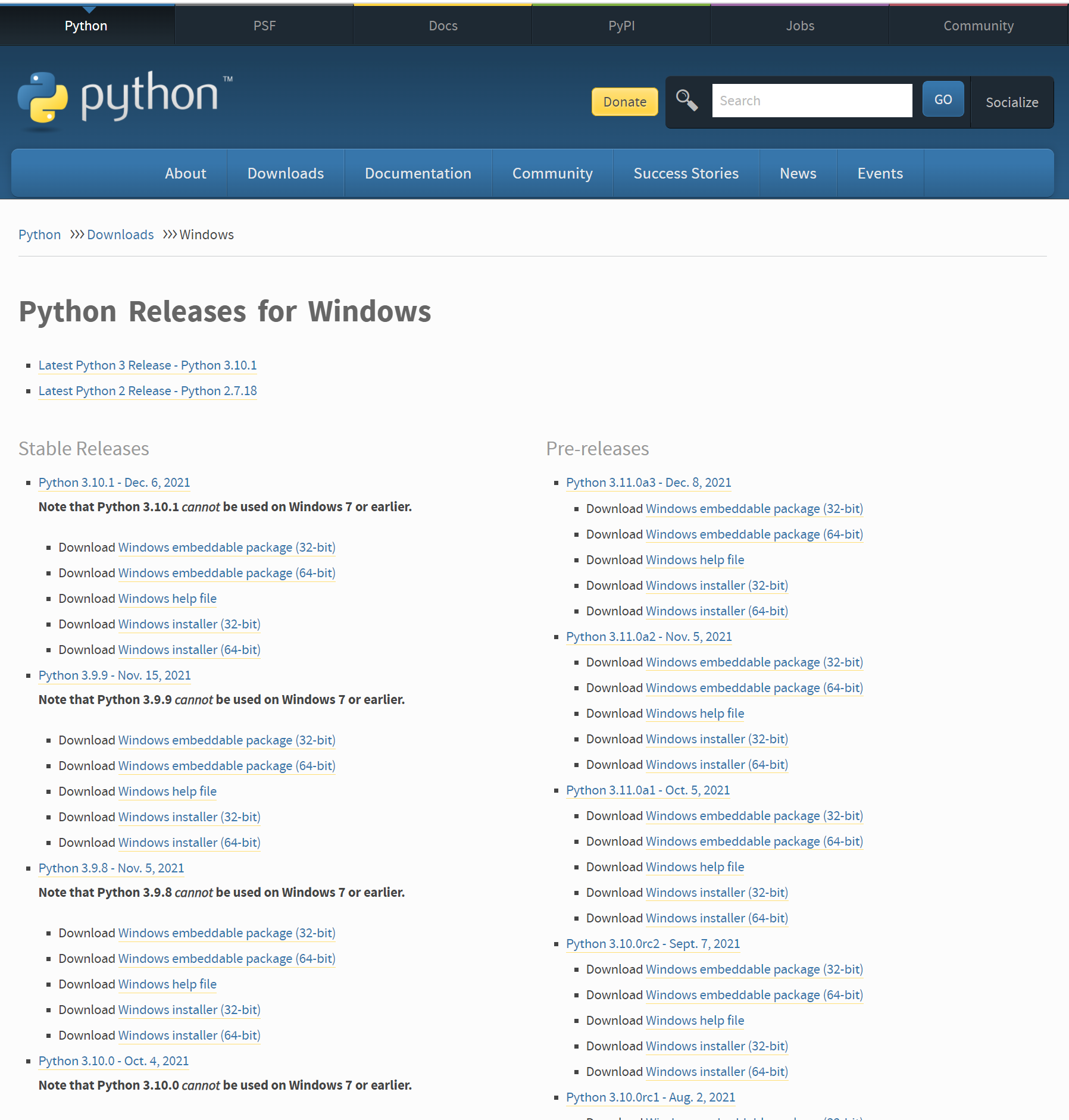Image resolution: width=1069 pixels, height=1120 pixels.
Task: Download Python 3.10.1 embeddable package (32-bit)
Action: 227,548
